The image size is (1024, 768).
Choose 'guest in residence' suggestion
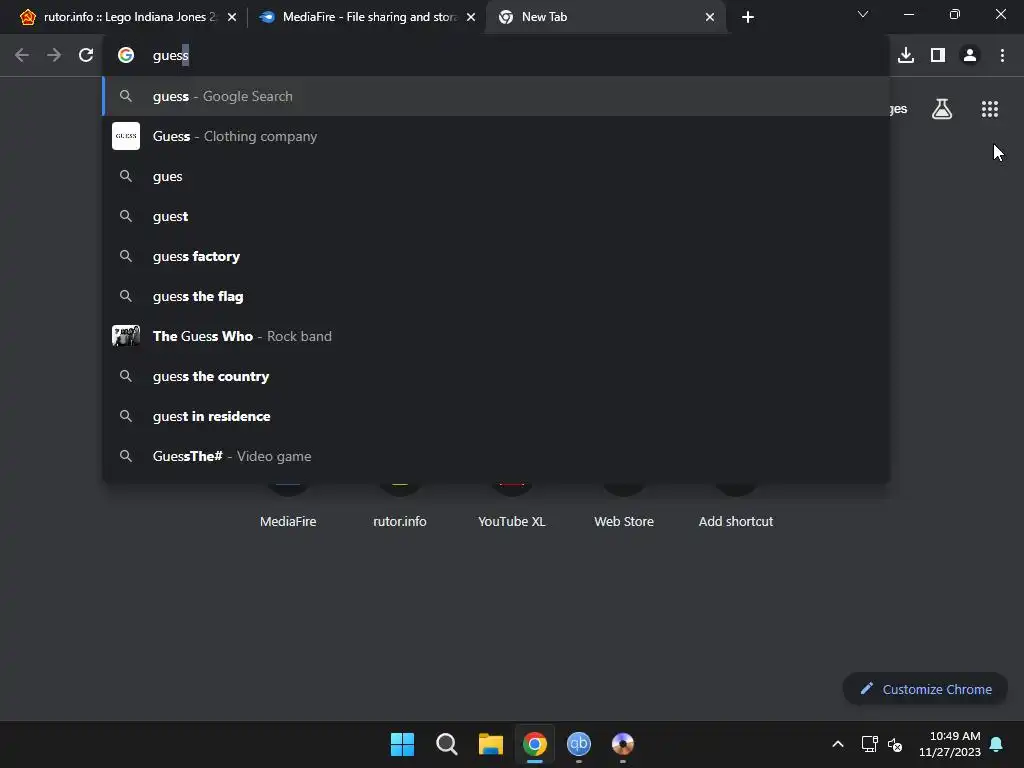click(x=496, y=416)
